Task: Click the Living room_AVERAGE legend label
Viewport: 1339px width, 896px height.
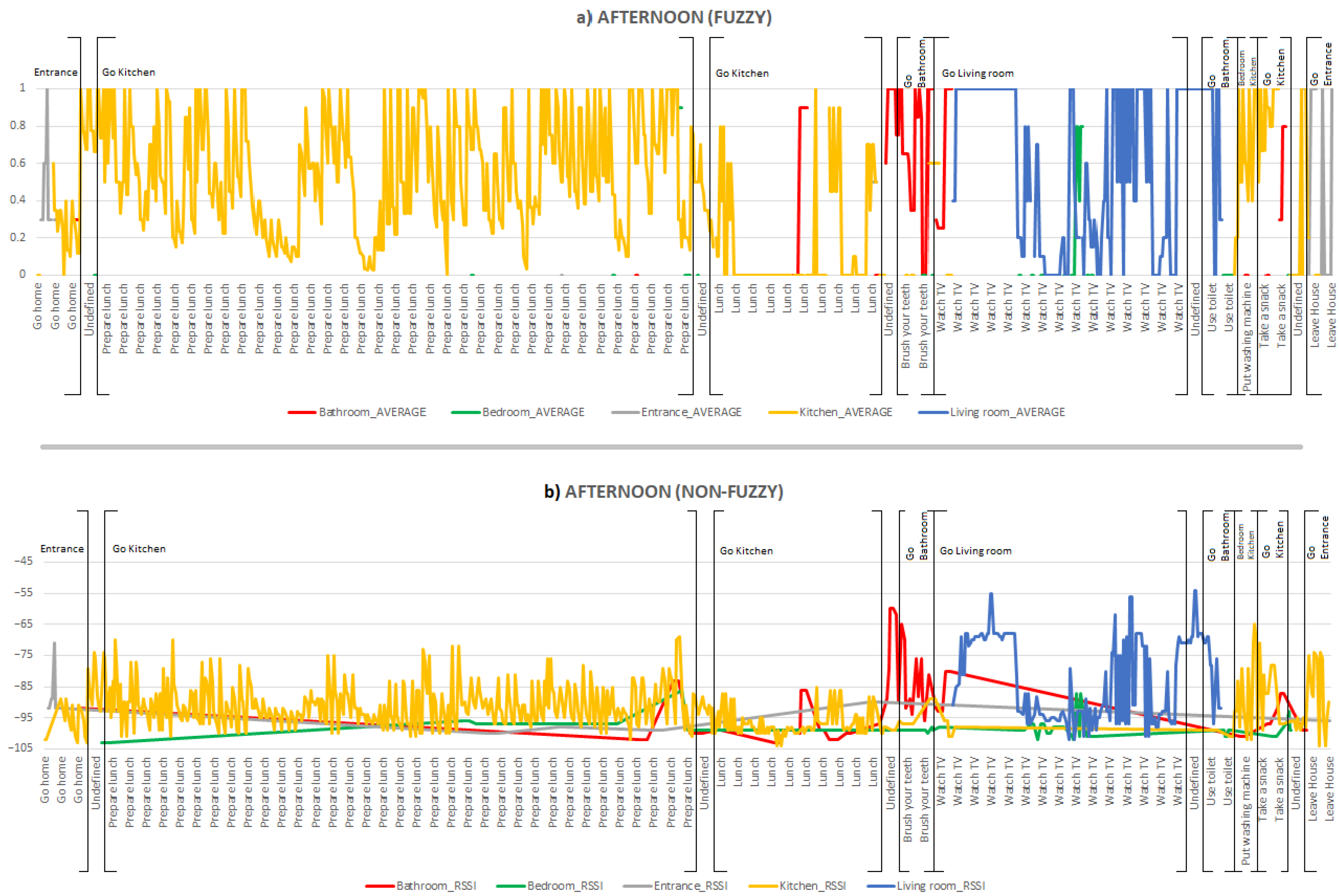Action: click(x=1007, y=412)
